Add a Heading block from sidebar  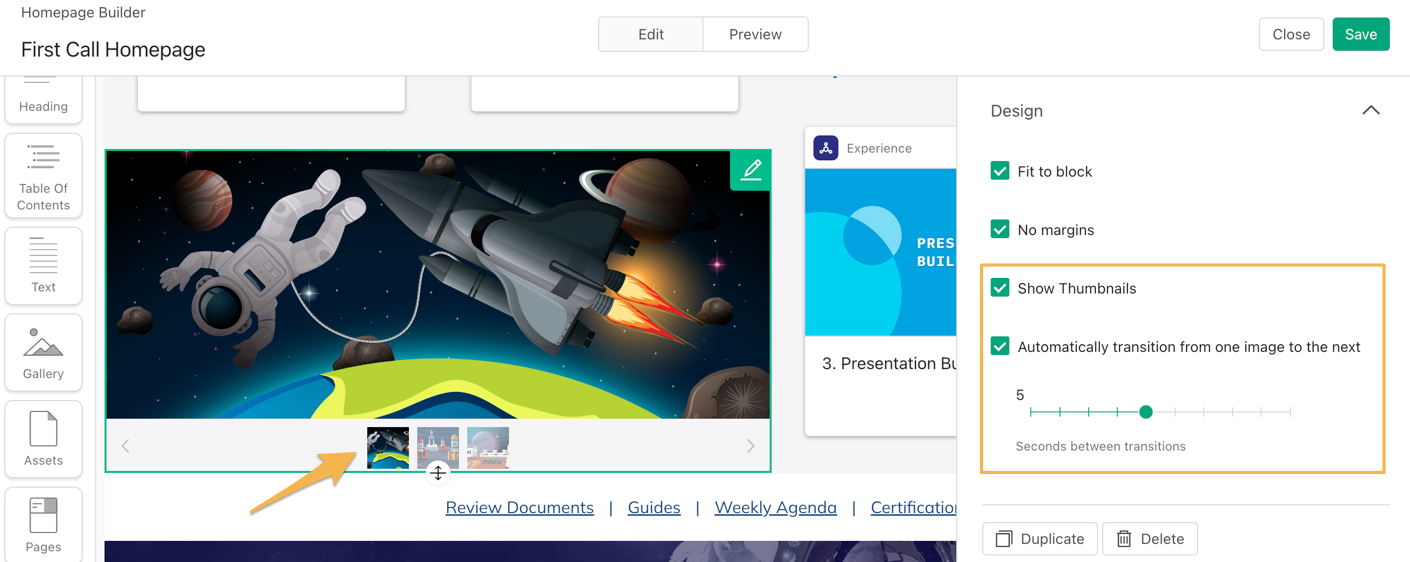tap(43, 100)
